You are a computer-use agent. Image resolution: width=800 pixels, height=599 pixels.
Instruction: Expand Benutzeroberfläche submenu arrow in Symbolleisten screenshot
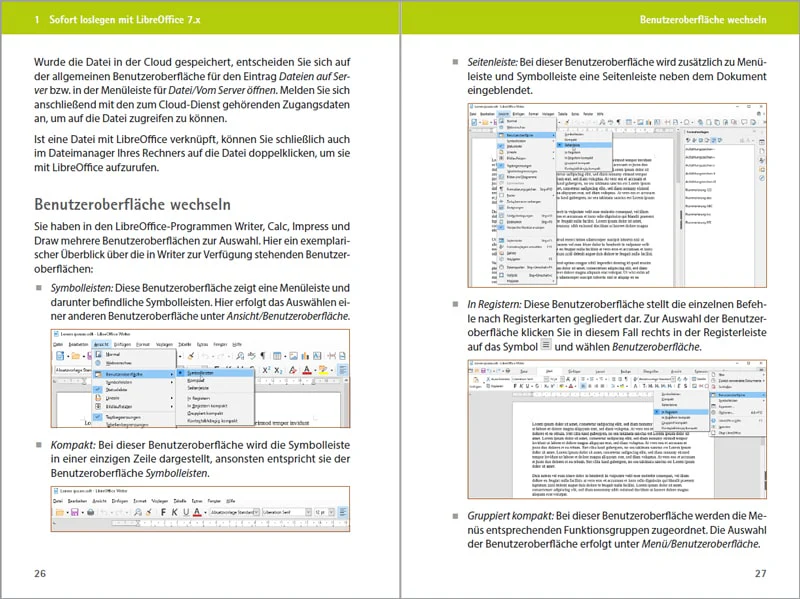coord(171,375)
